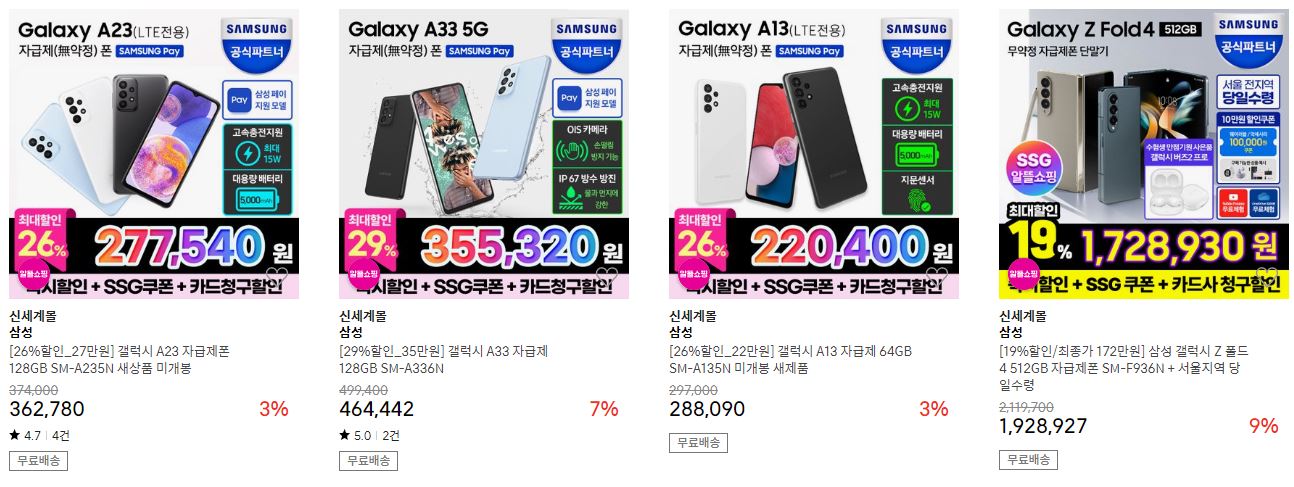The width and height of the screenshot is (1294, 487).
Task: Click the 무료배송 badge under the Galaxy A13 price
Action: 698,443
